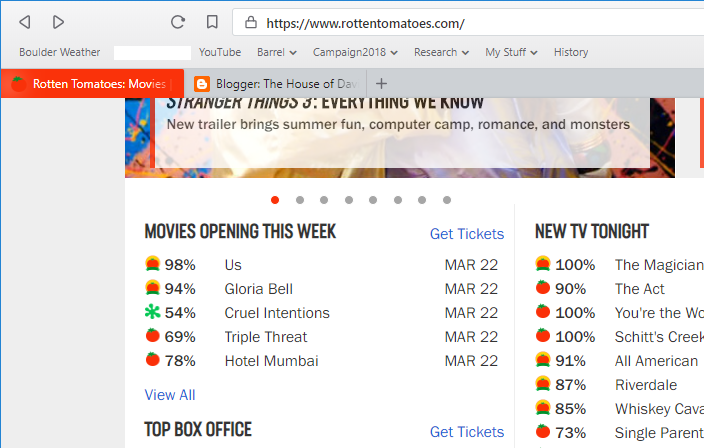Select the second carousel dot

pos(300,200)
